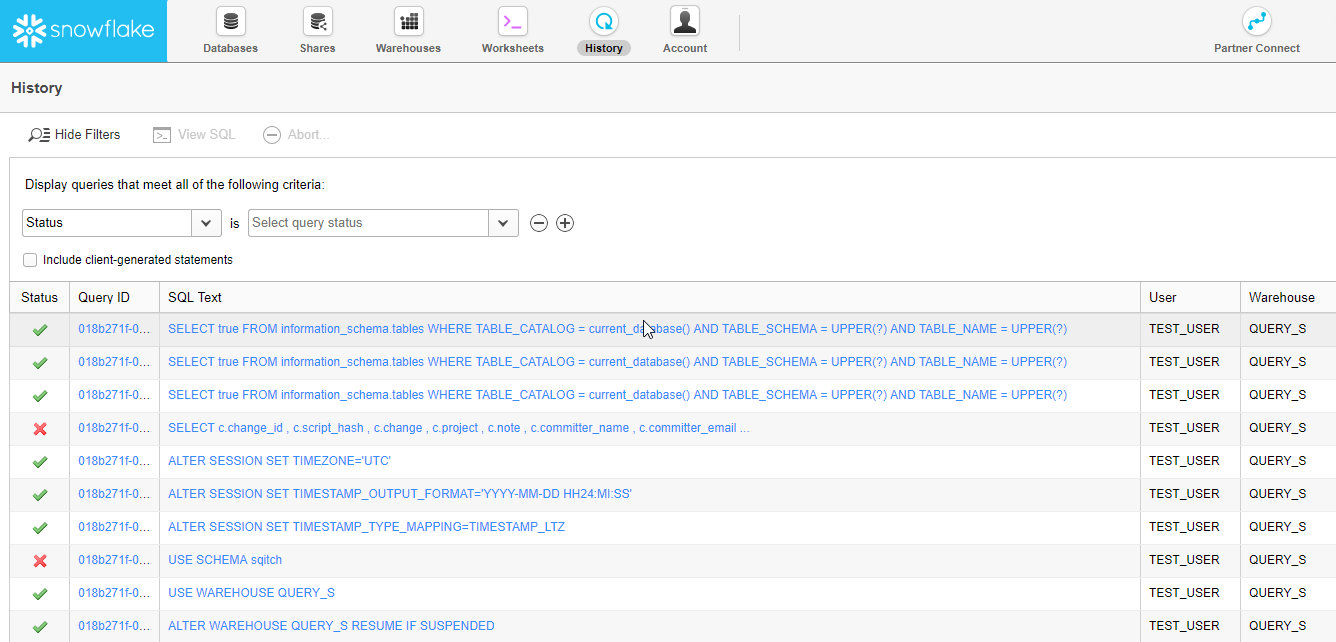The height and width of the screenshot is (642, 1336).
Task: Navigate to the Shares page
Action: (317, 30)
